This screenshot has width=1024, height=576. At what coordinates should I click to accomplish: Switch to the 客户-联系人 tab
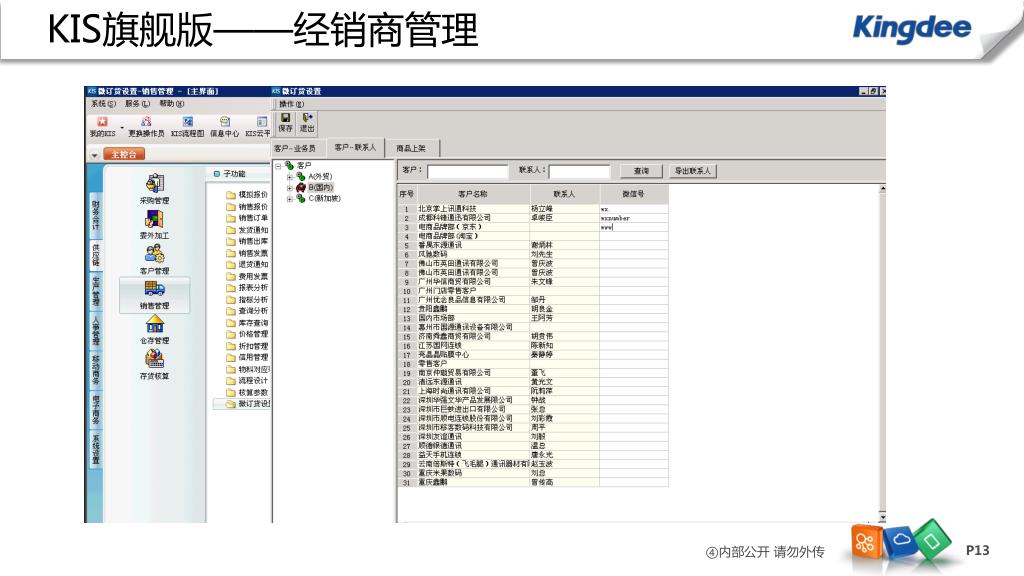[x=355, y=148]
